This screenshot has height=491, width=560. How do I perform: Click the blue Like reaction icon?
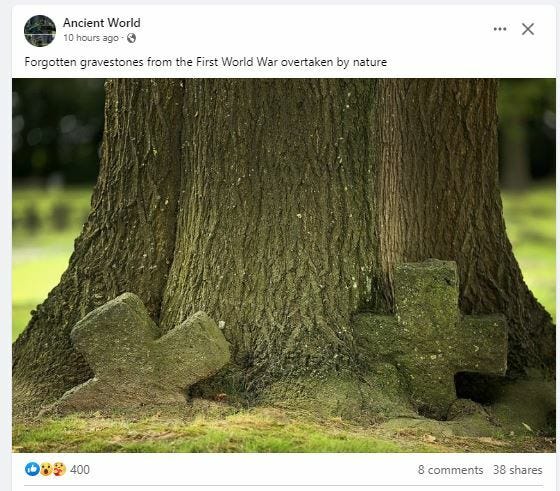(32, 469)
